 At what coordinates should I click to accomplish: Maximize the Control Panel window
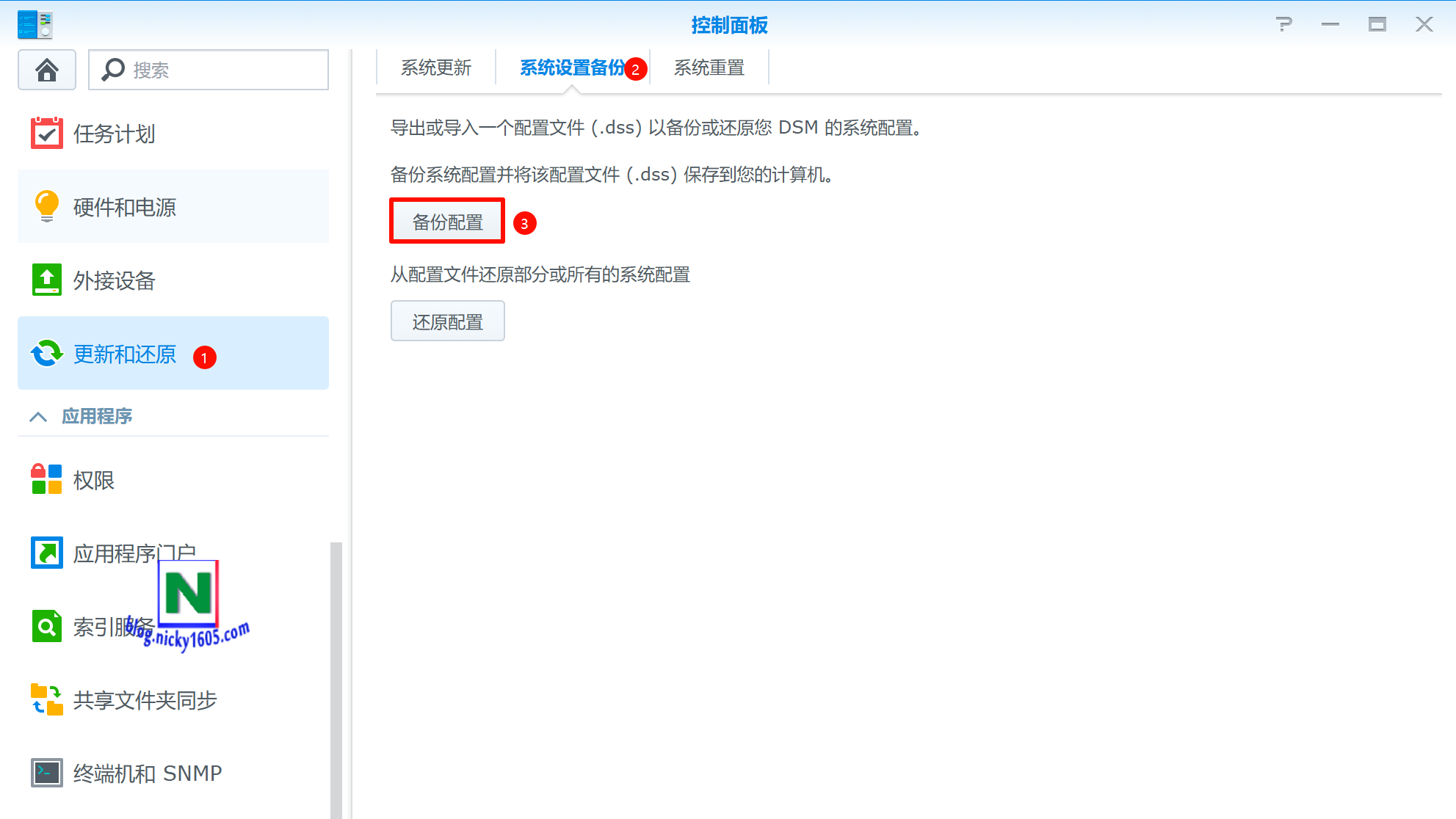point(1377,24)
